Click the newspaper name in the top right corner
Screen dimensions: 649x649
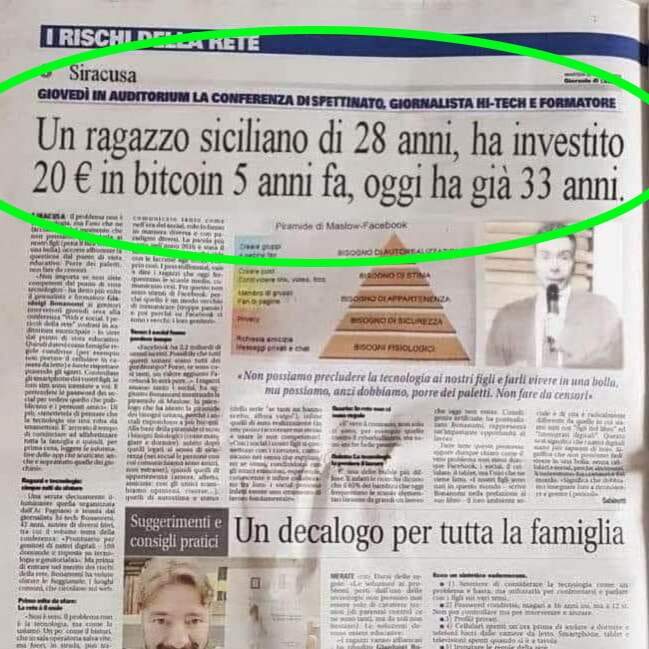click(x=592, y=78)
